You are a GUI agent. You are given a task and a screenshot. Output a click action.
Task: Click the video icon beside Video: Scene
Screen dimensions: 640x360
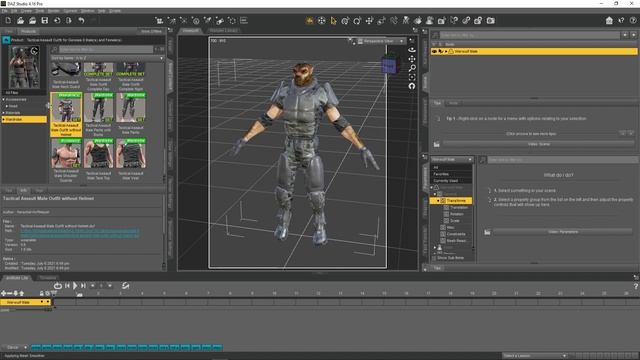tap(436, 144)
